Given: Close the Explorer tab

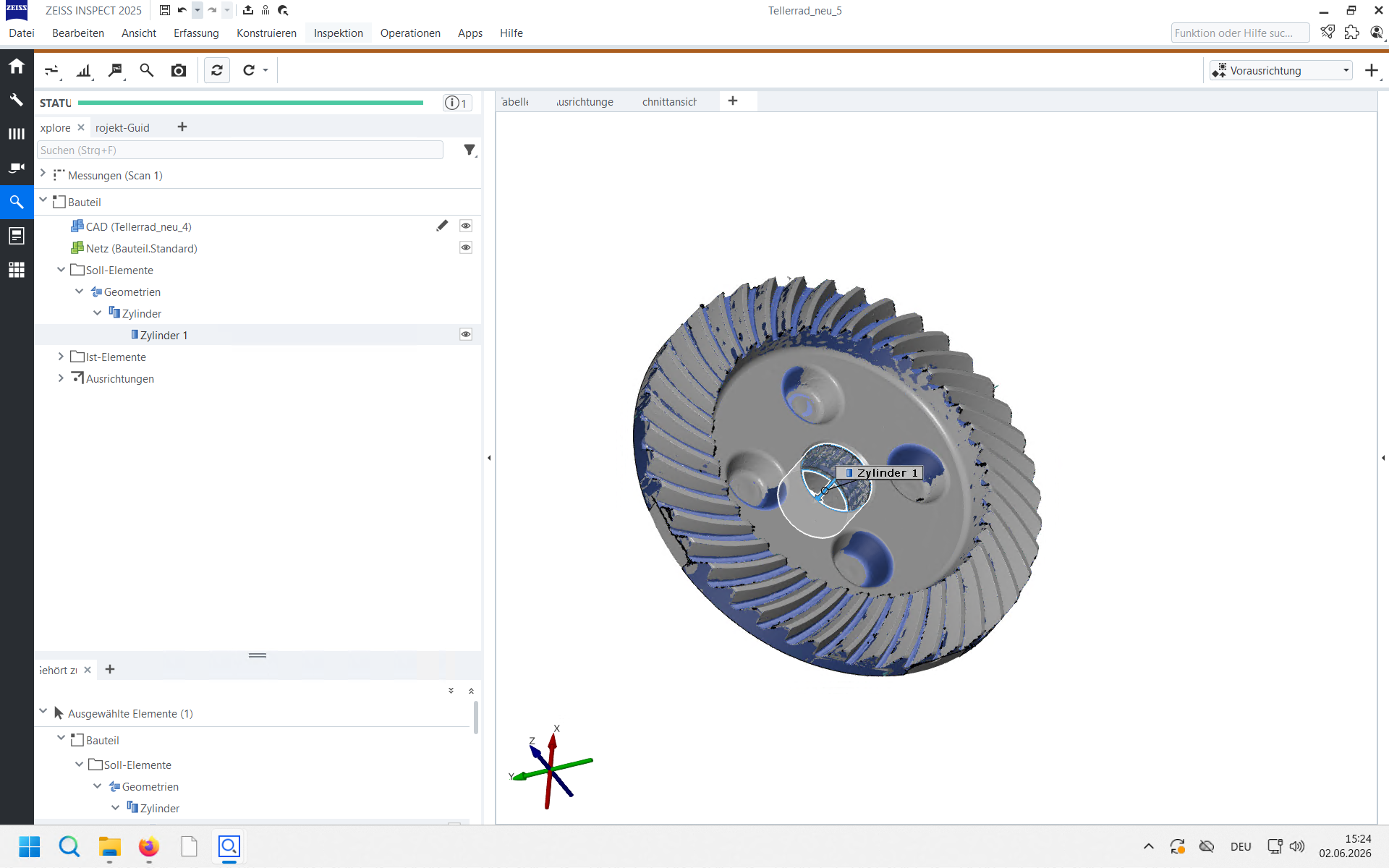Looking at the screenshot, I should pos(81,127).
